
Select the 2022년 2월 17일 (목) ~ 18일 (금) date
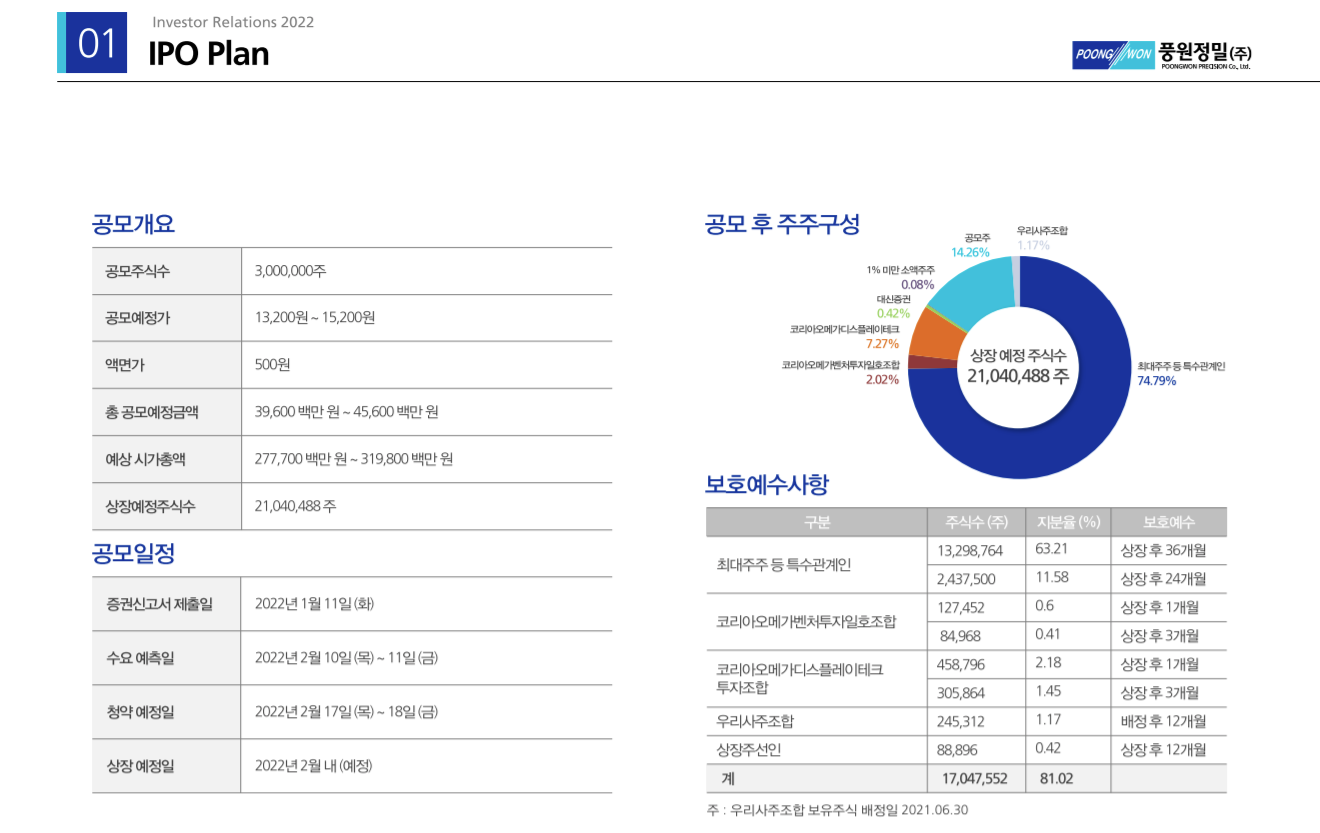(x=347, y=712)
